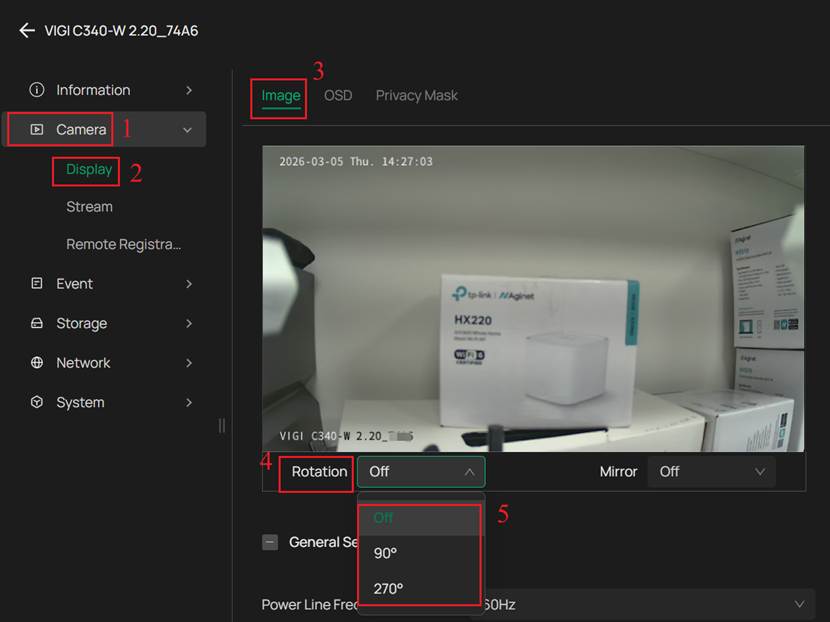Switch to the OSD tab
Image resolution: width=830 pixels, height=622 pixels.
(x=338, y=95)
